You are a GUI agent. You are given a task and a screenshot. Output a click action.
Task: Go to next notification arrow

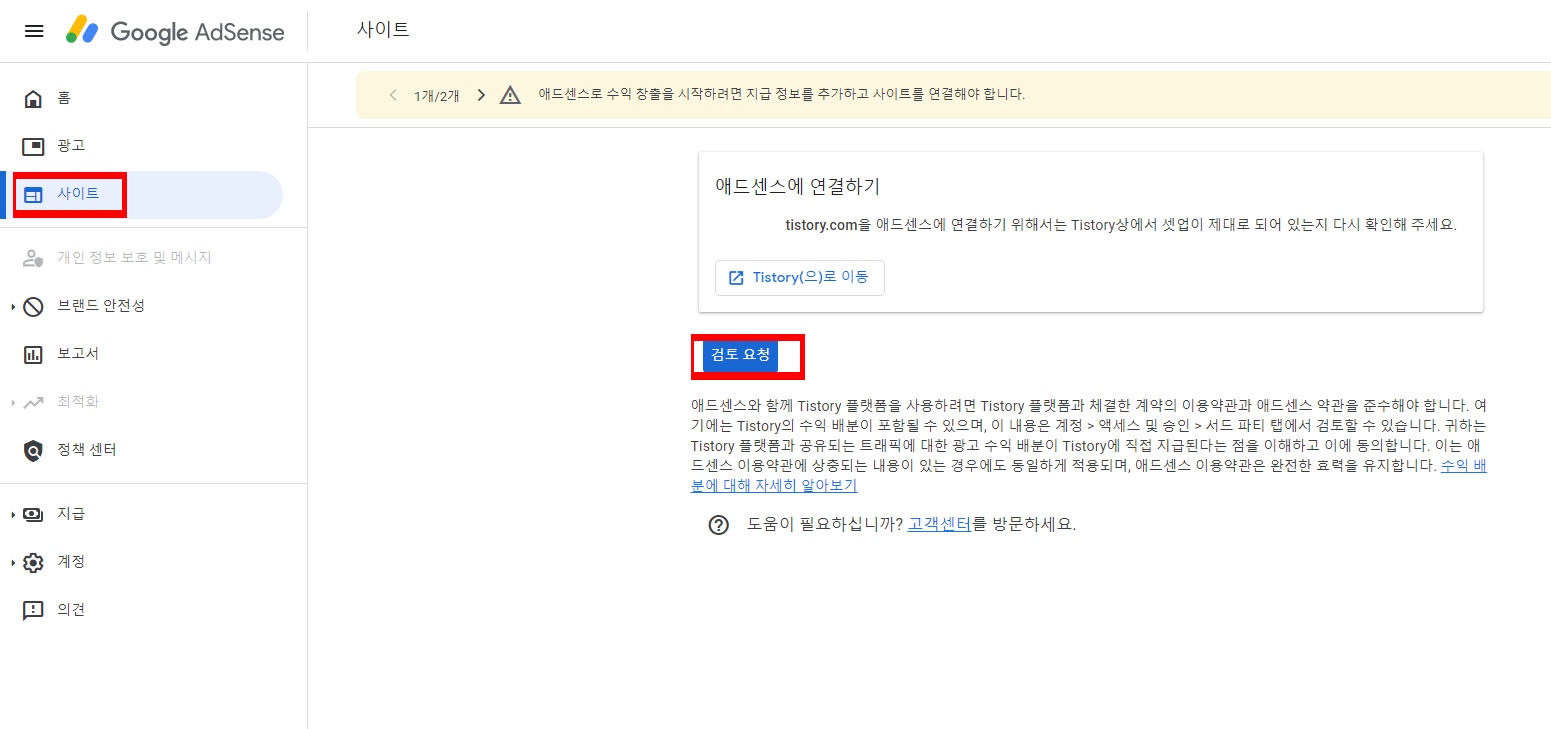click(x=481, y=95)
